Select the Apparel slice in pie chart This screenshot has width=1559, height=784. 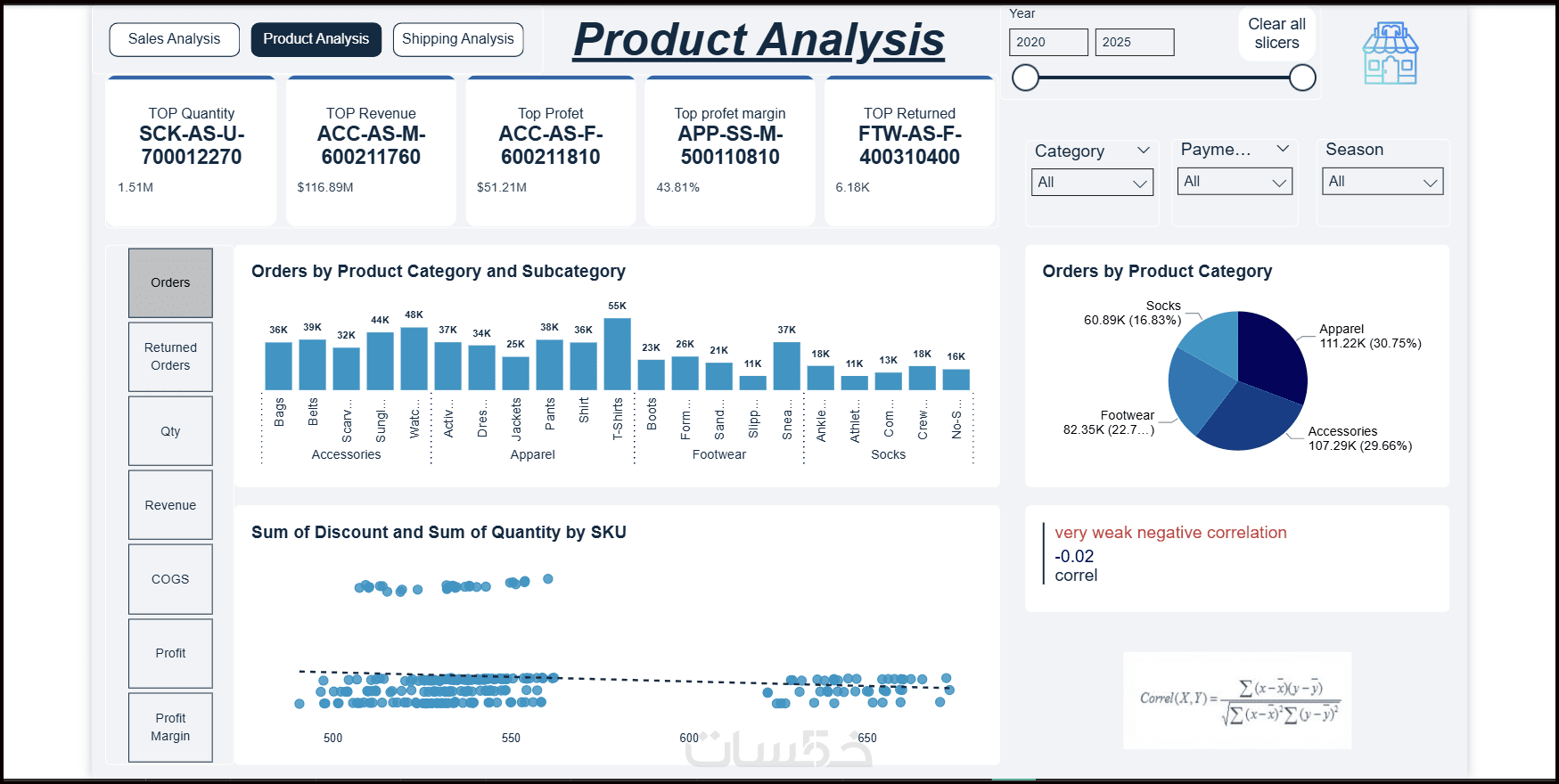(1270, 352)
